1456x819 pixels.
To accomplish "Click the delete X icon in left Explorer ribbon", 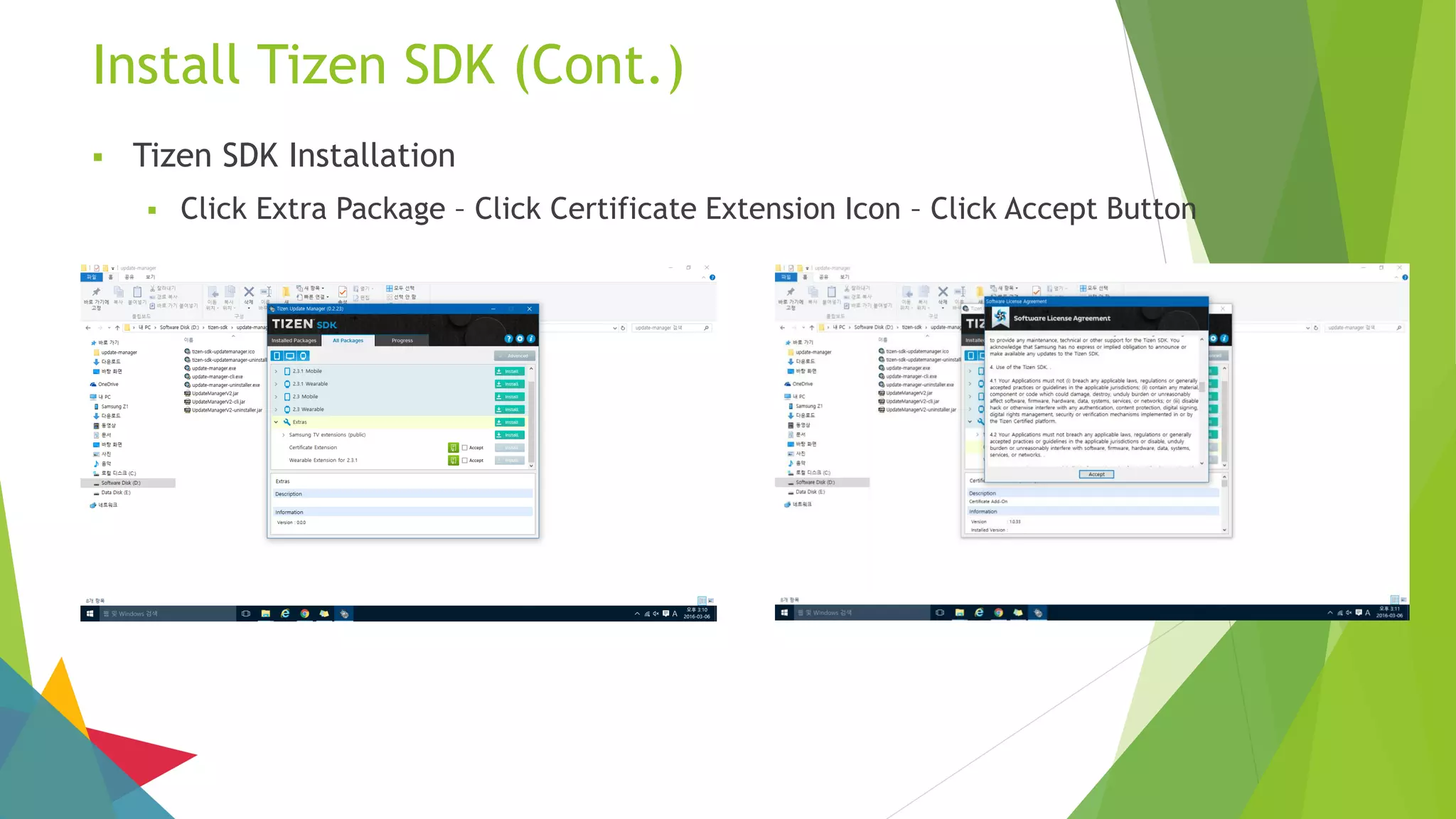I will point(249,291).
